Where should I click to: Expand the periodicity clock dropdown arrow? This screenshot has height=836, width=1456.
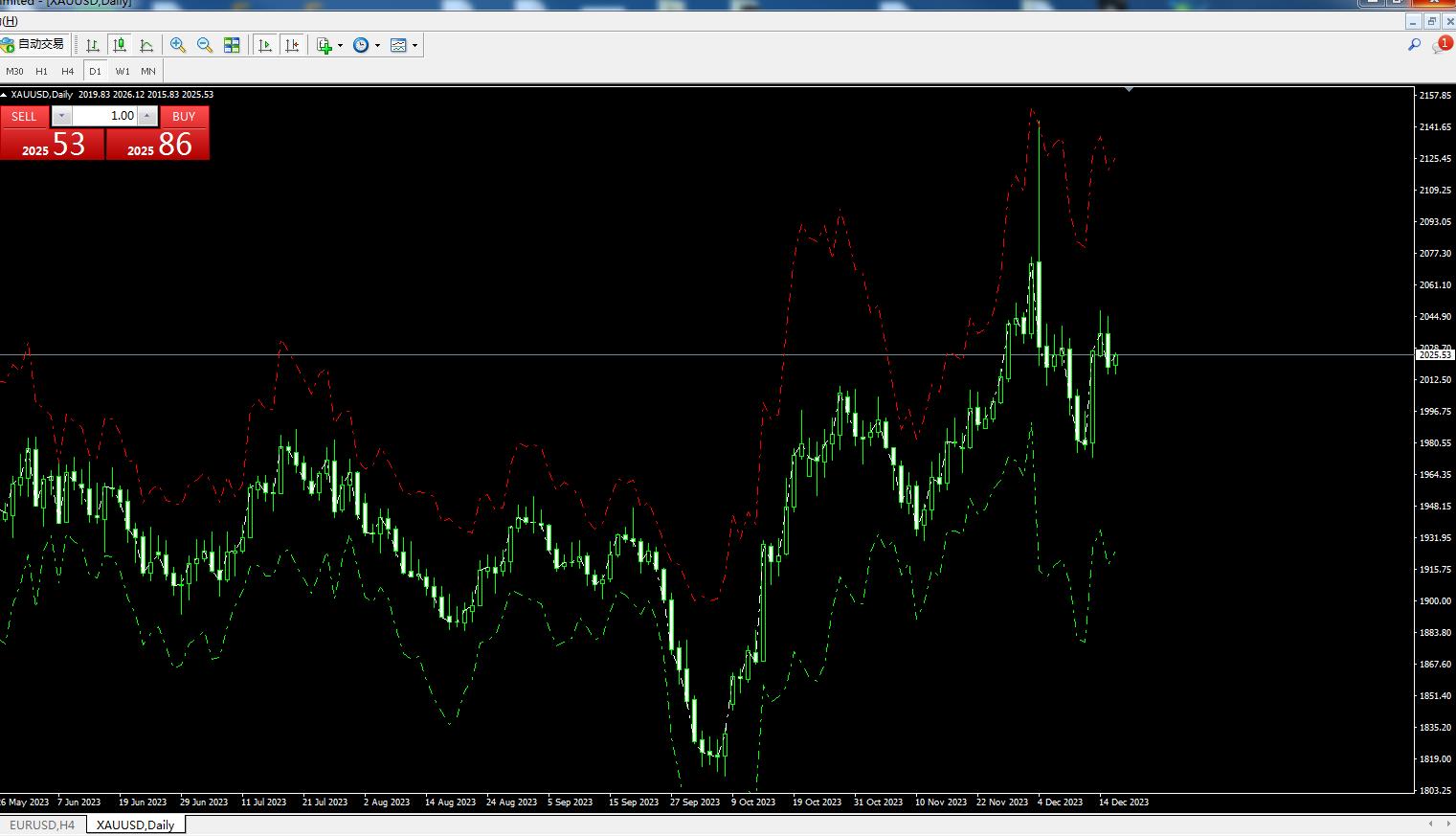tap(377, 45)
